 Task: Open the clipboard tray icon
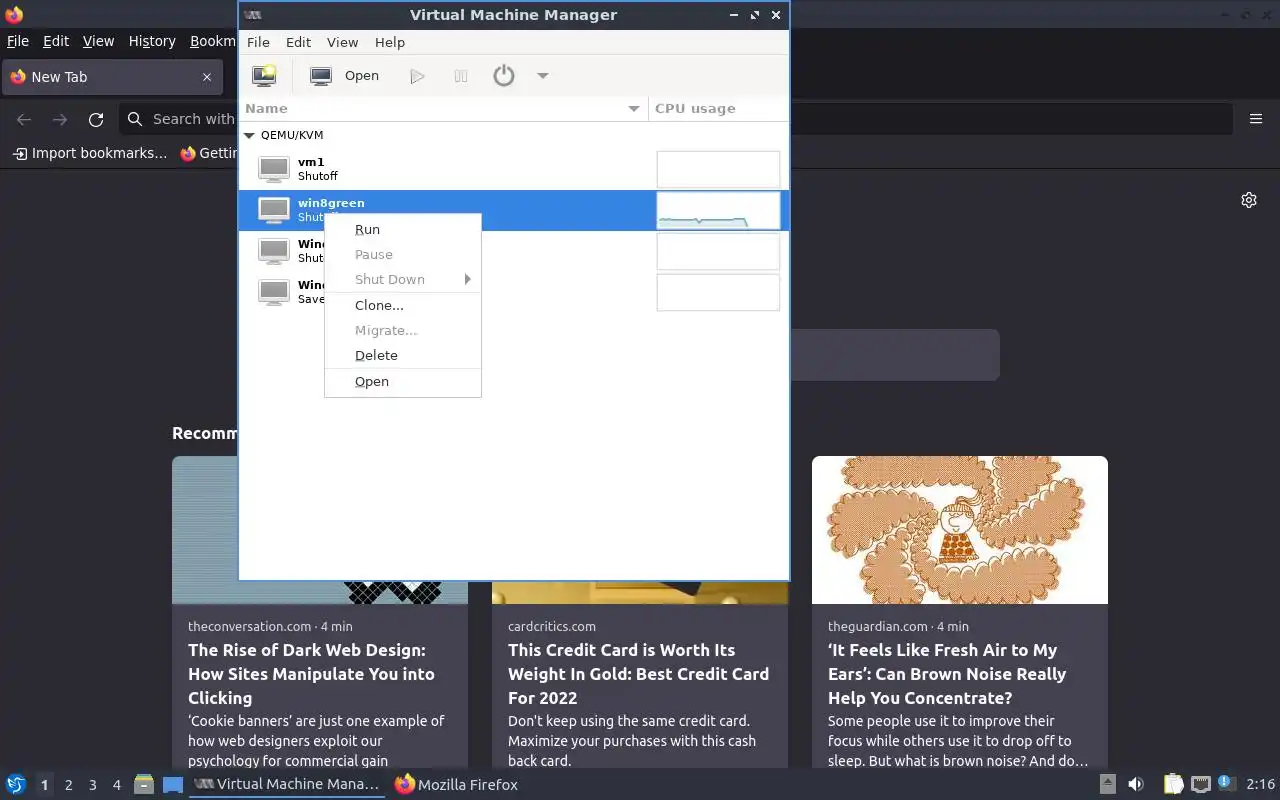[1173, 784]
